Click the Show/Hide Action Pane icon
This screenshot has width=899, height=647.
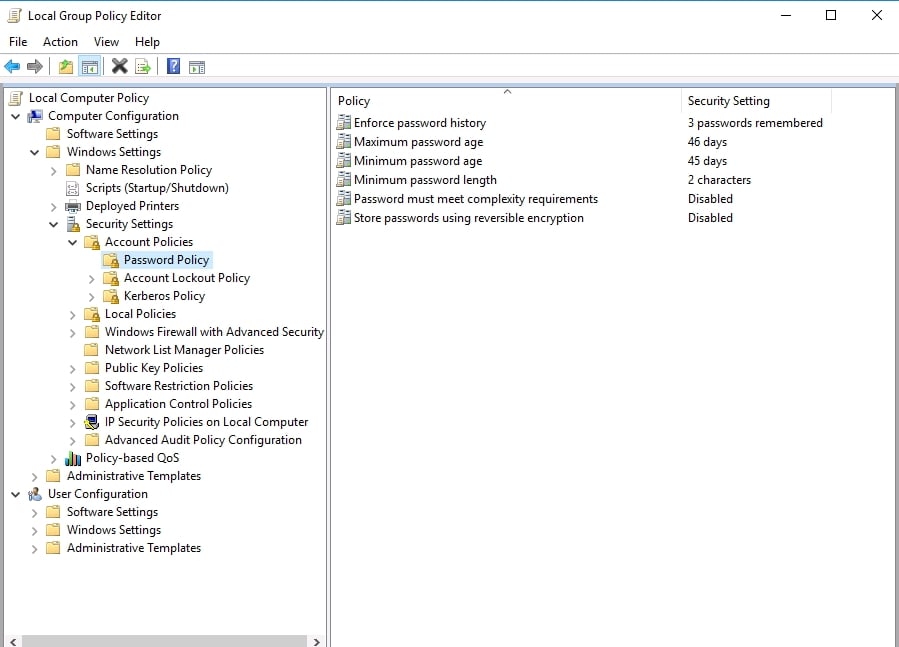(196, 66)
